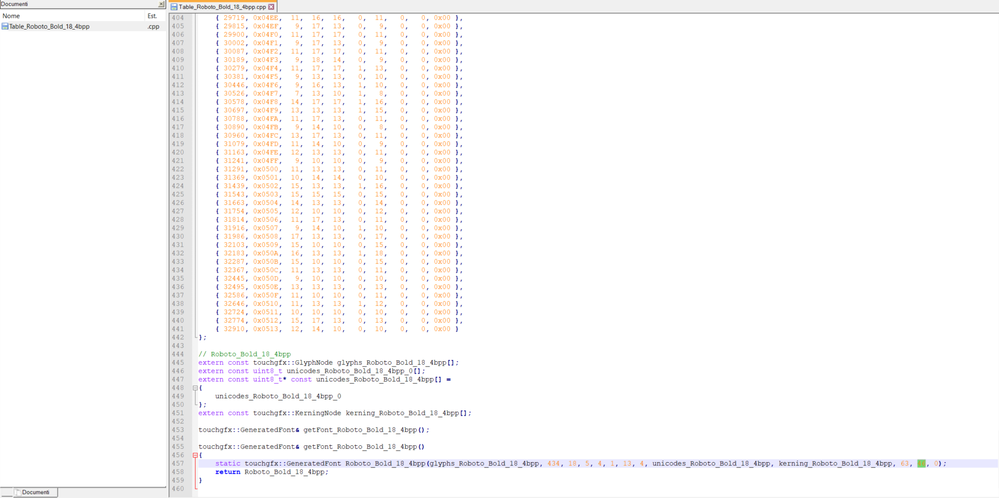Select the Table_Roboto_Bold_18_4bpp.cpp editor tab

click(222, 6)
